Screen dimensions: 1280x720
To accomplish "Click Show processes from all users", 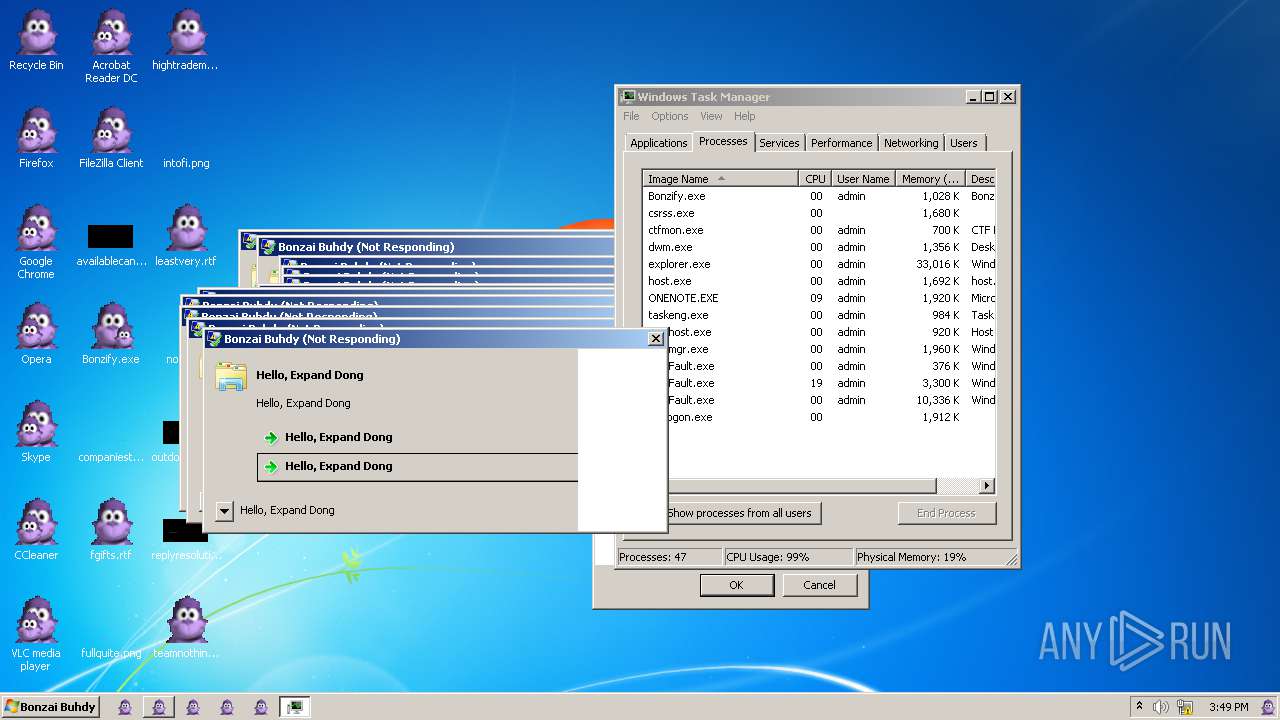I will [743, 513].
